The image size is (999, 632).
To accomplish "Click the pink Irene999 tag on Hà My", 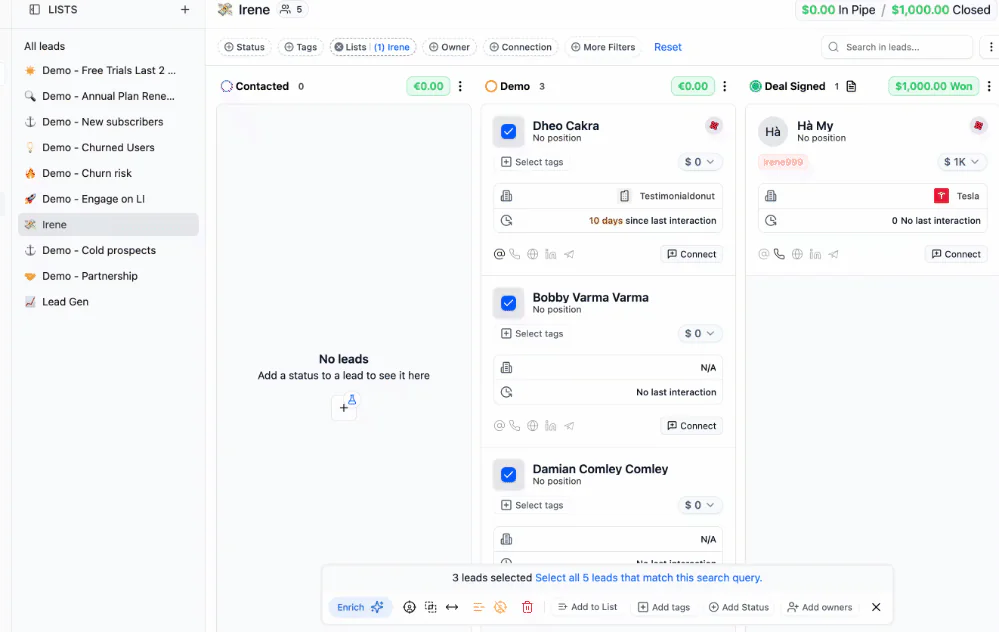I will tap(783, 162).
